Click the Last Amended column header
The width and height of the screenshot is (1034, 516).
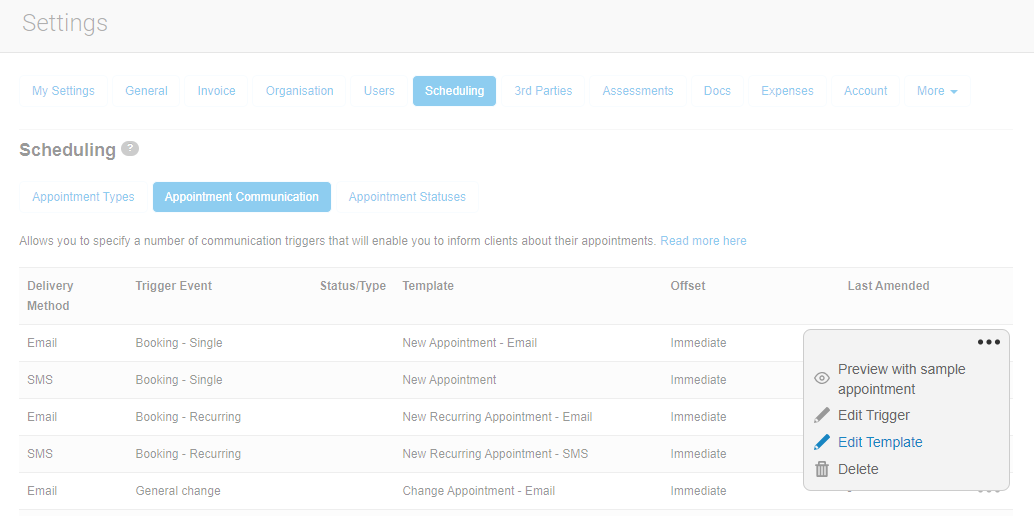[x=888, y=286]
